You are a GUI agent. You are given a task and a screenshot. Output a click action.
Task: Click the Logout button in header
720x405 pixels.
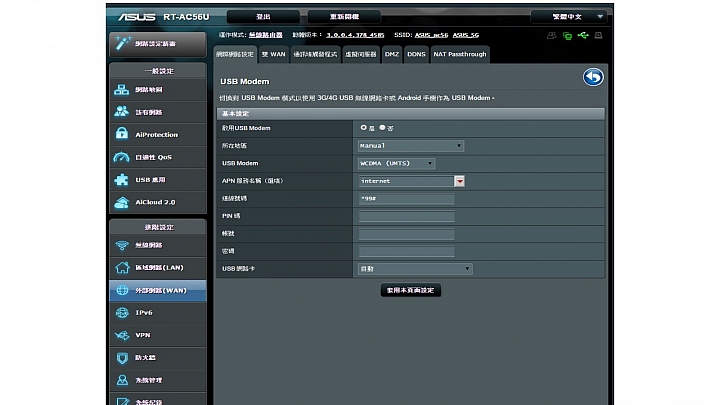pos(263,17)
